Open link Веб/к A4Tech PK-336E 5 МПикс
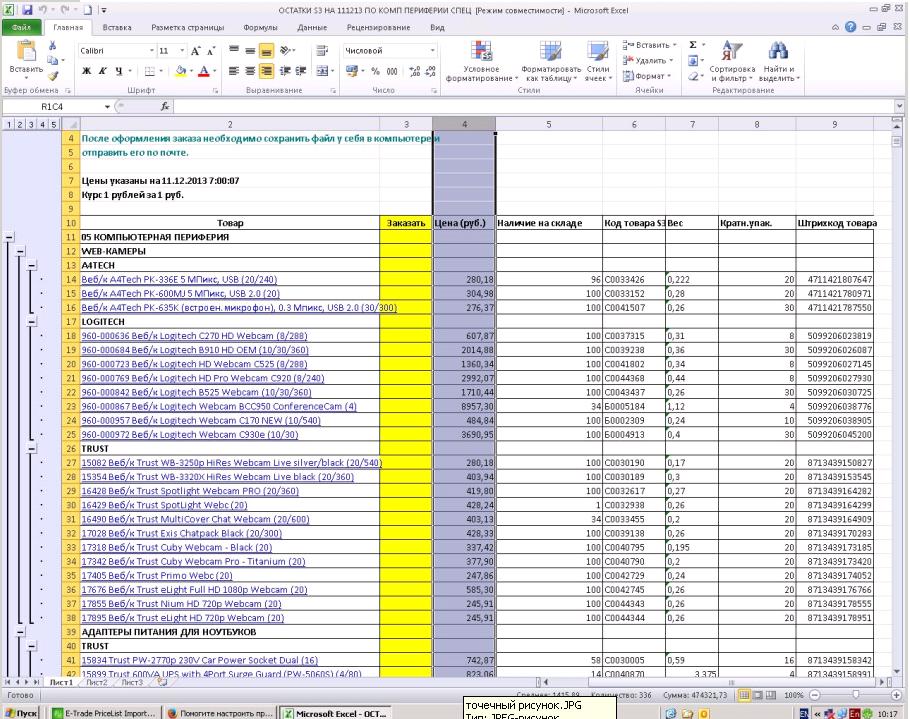 click(179, 280)
